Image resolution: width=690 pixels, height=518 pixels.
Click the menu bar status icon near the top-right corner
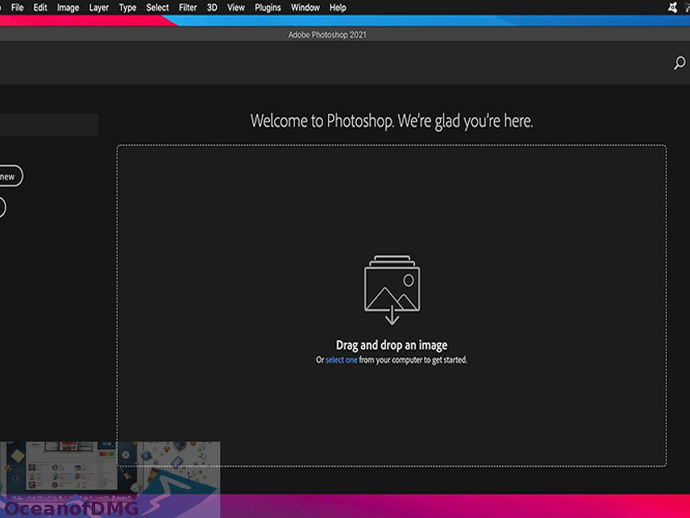point(672,7)
